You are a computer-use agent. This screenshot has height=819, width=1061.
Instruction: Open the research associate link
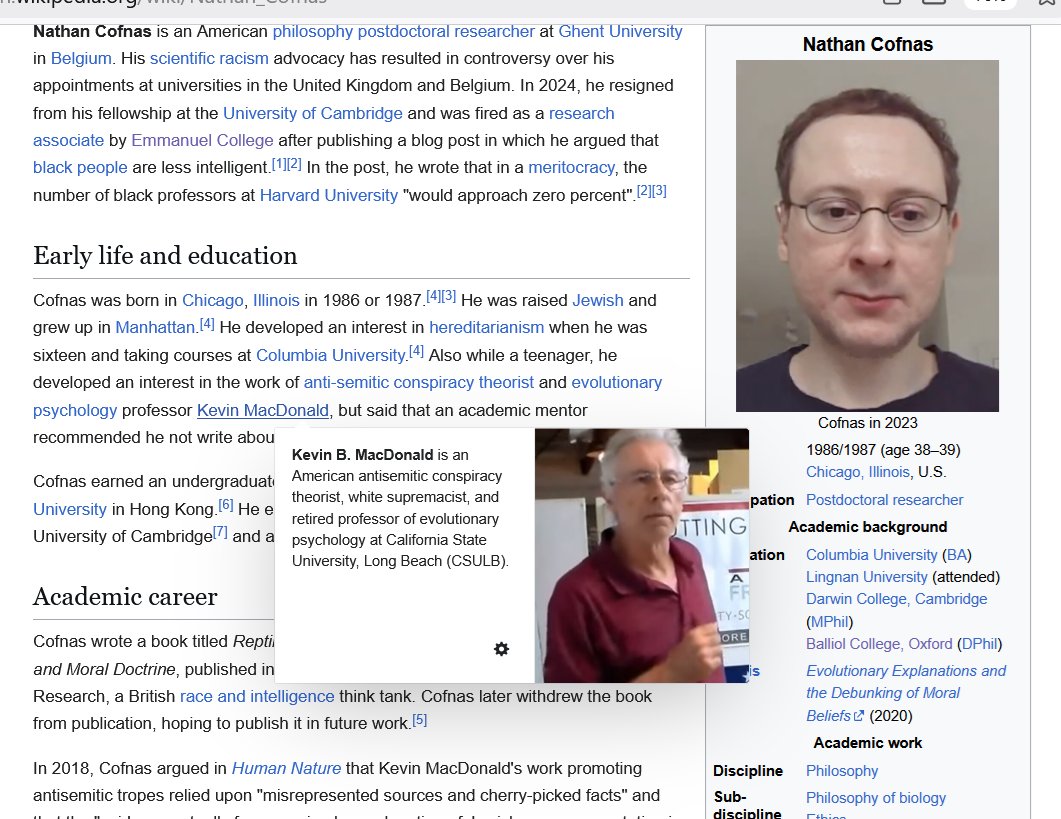point(581,114)
